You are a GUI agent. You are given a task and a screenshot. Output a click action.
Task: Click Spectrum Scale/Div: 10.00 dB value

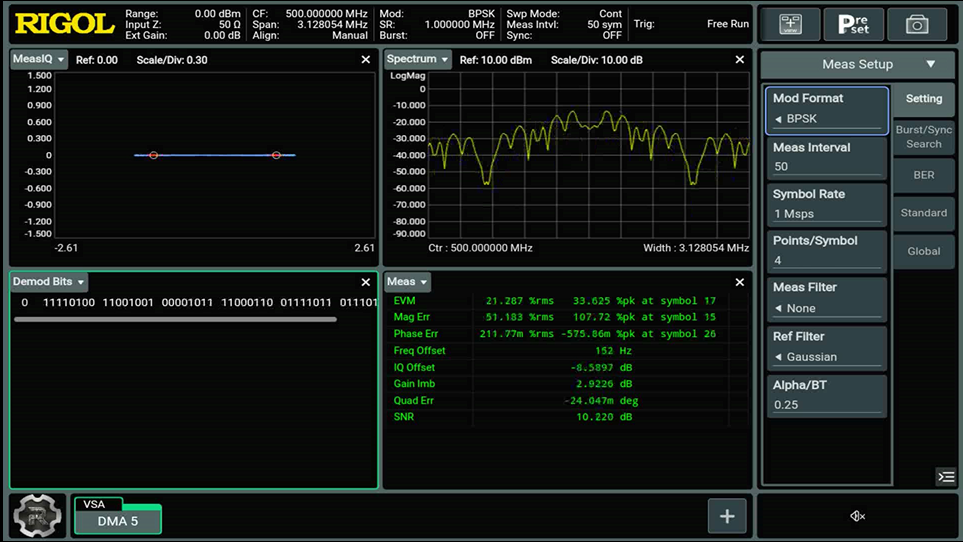point(596,60)
